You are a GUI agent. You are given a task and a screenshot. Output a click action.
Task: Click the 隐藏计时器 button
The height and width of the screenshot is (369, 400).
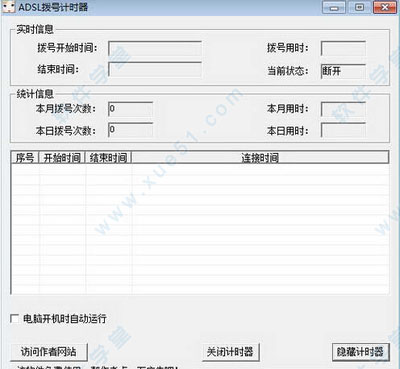pos(360,352)
